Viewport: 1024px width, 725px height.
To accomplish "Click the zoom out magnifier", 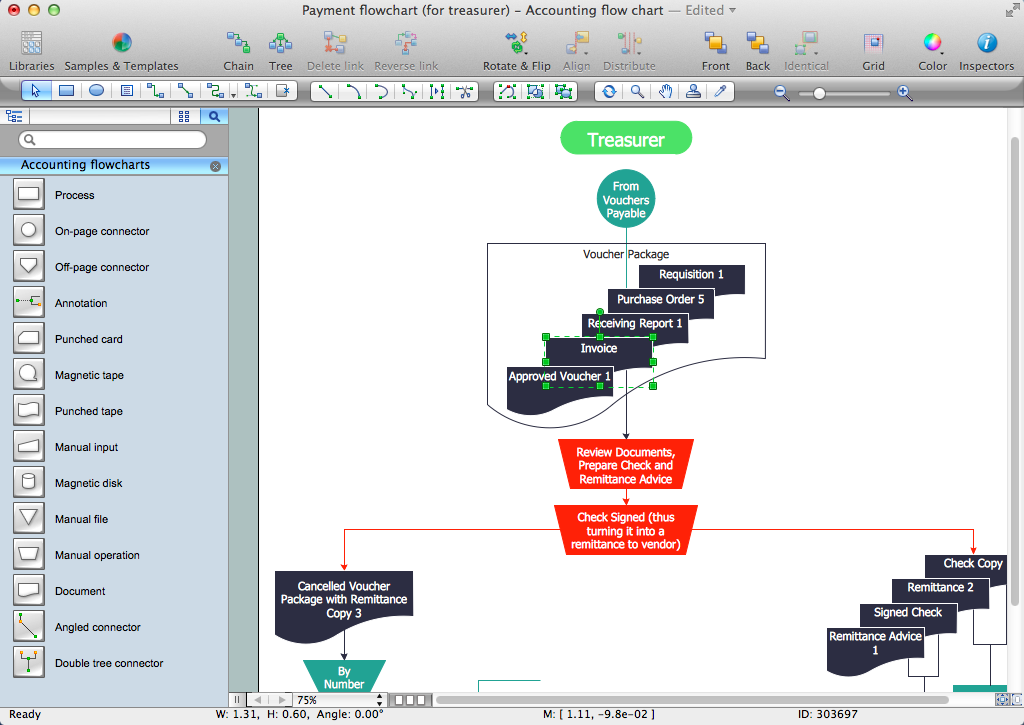I will pyautogui.click(x=782, y=93).
